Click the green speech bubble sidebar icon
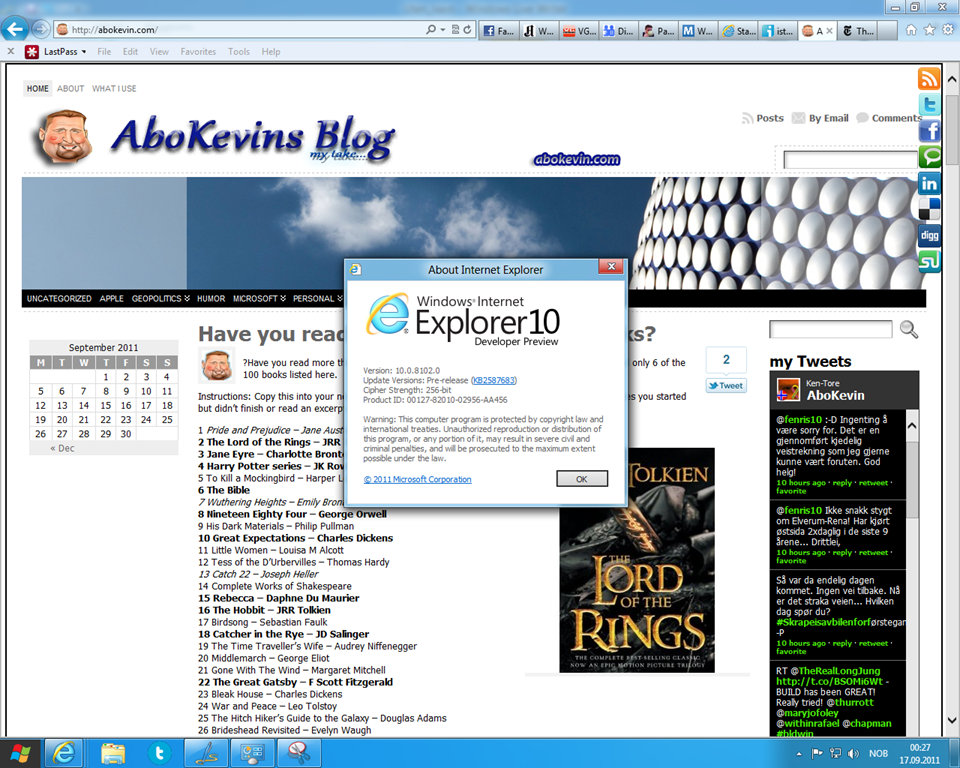 tap(929, 157)
